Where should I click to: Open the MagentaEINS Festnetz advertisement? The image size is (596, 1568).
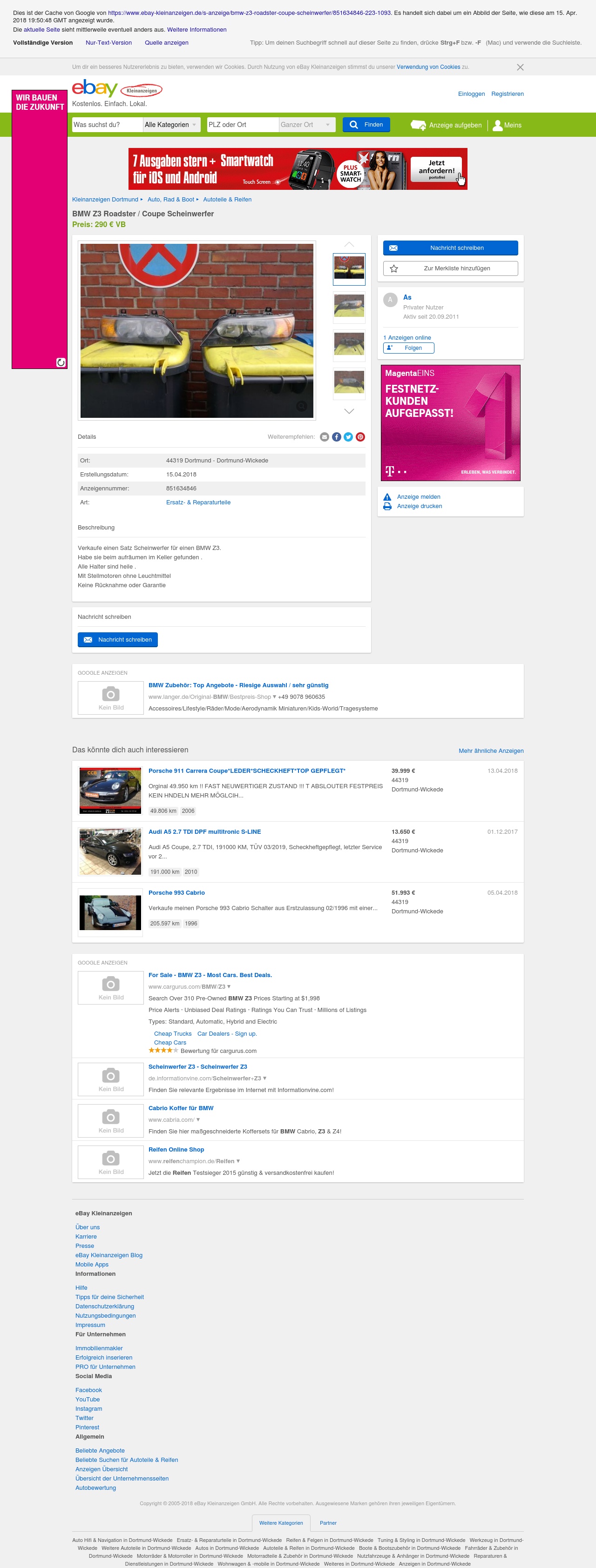(450, 423)
